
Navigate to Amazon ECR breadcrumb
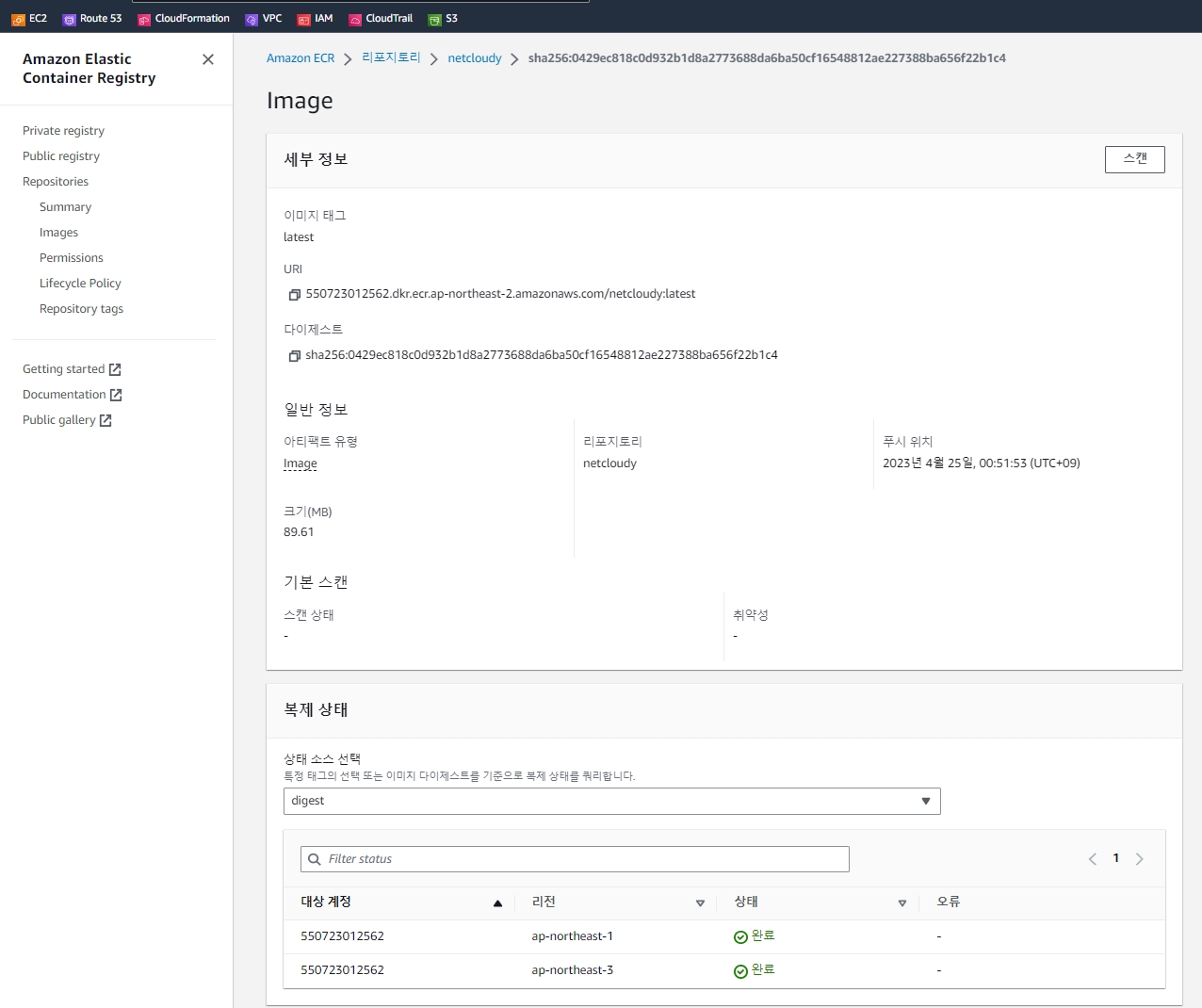point(300,58)
